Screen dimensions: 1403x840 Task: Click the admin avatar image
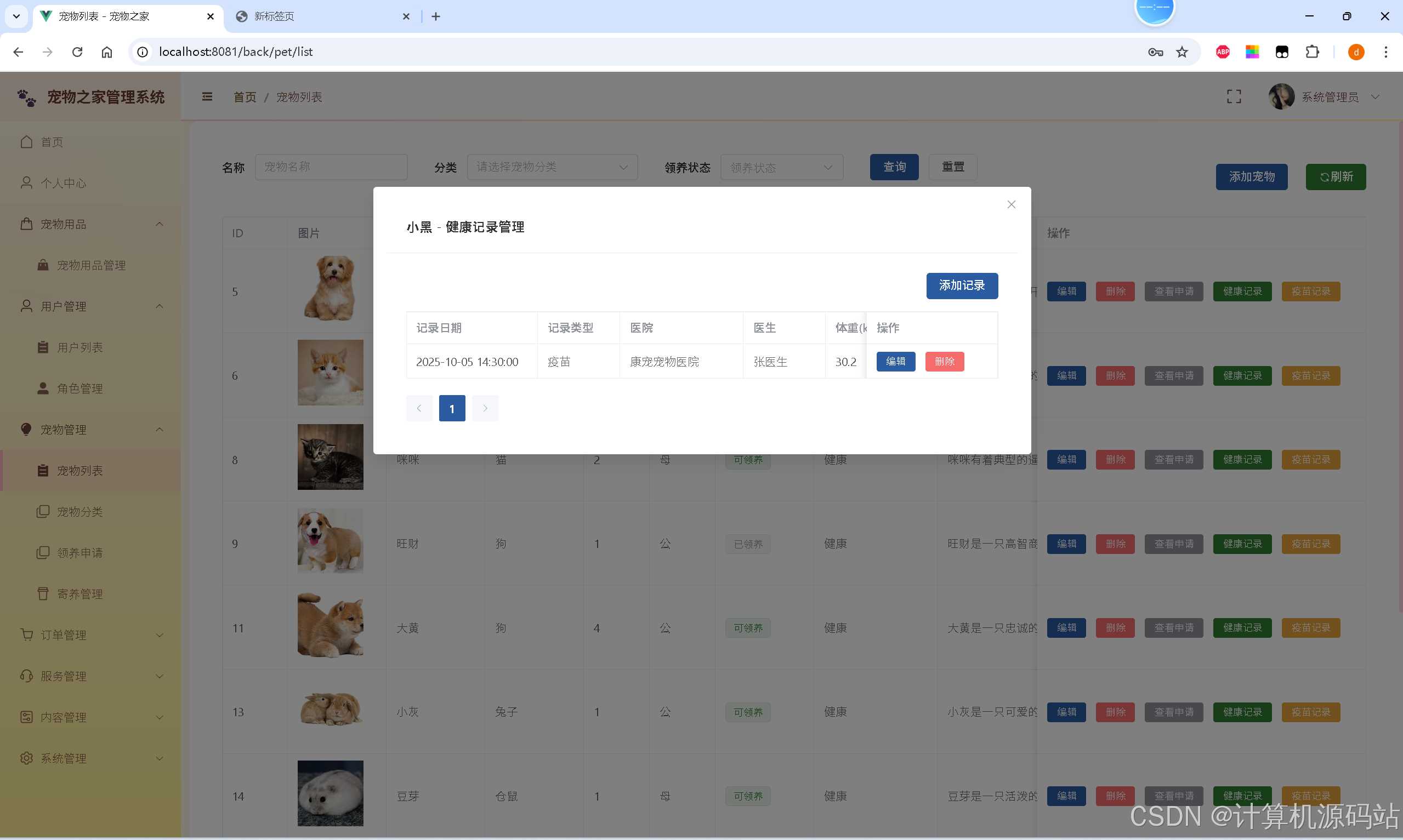point(1281,97)
